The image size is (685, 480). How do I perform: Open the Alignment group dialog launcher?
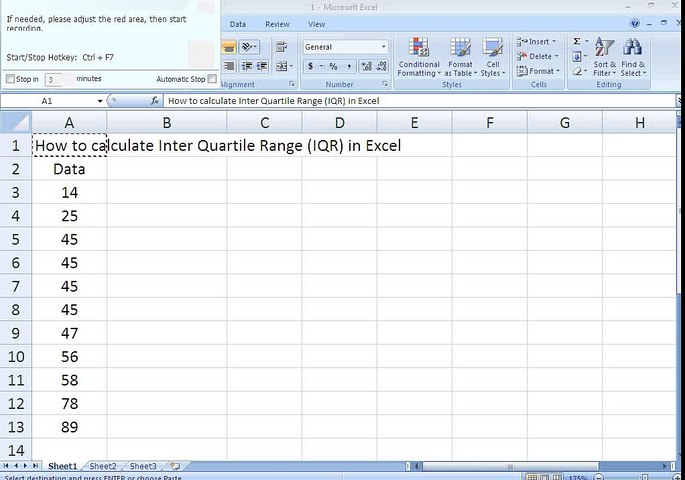click(x=291, y=83)
